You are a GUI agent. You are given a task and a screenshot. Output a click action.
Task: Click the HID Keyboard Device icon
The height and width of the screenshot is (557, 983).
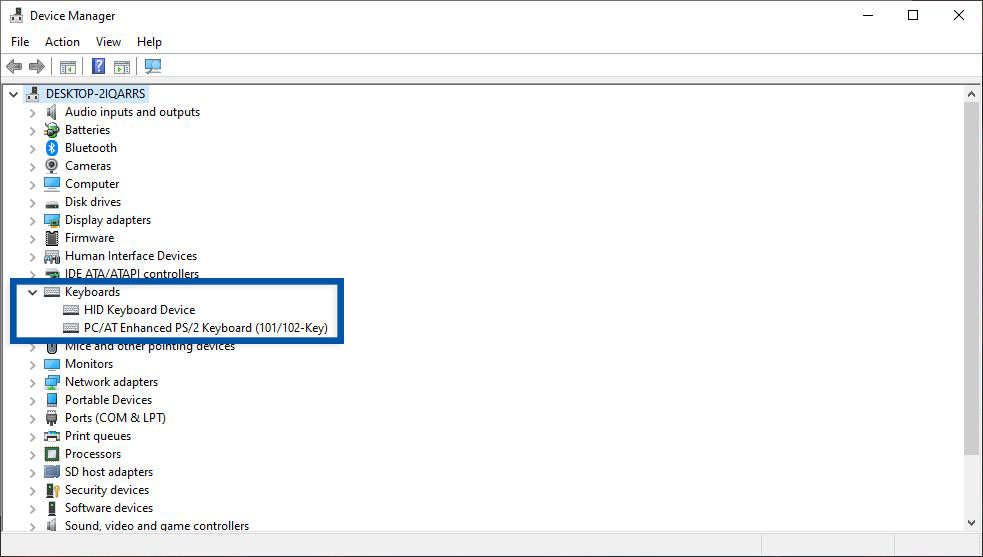(71, 310)
